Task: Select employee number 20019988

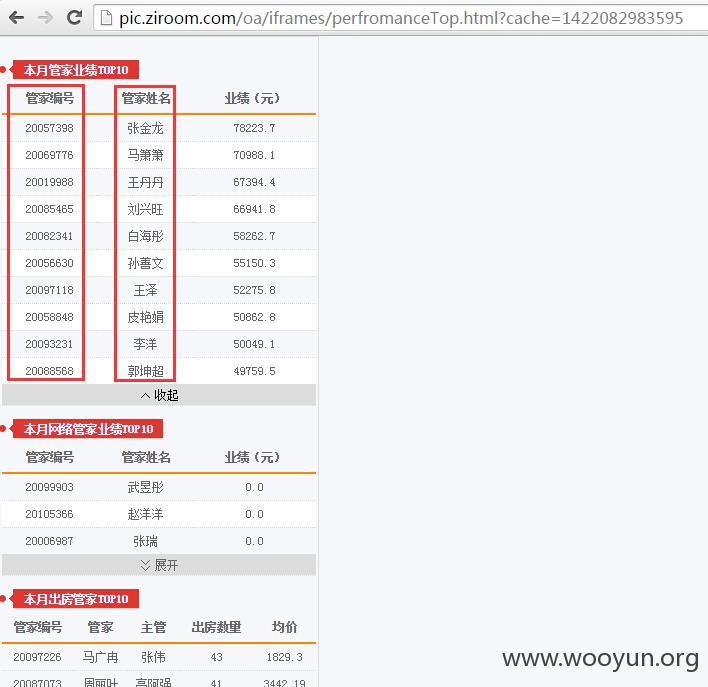Action: pos(49,182)
